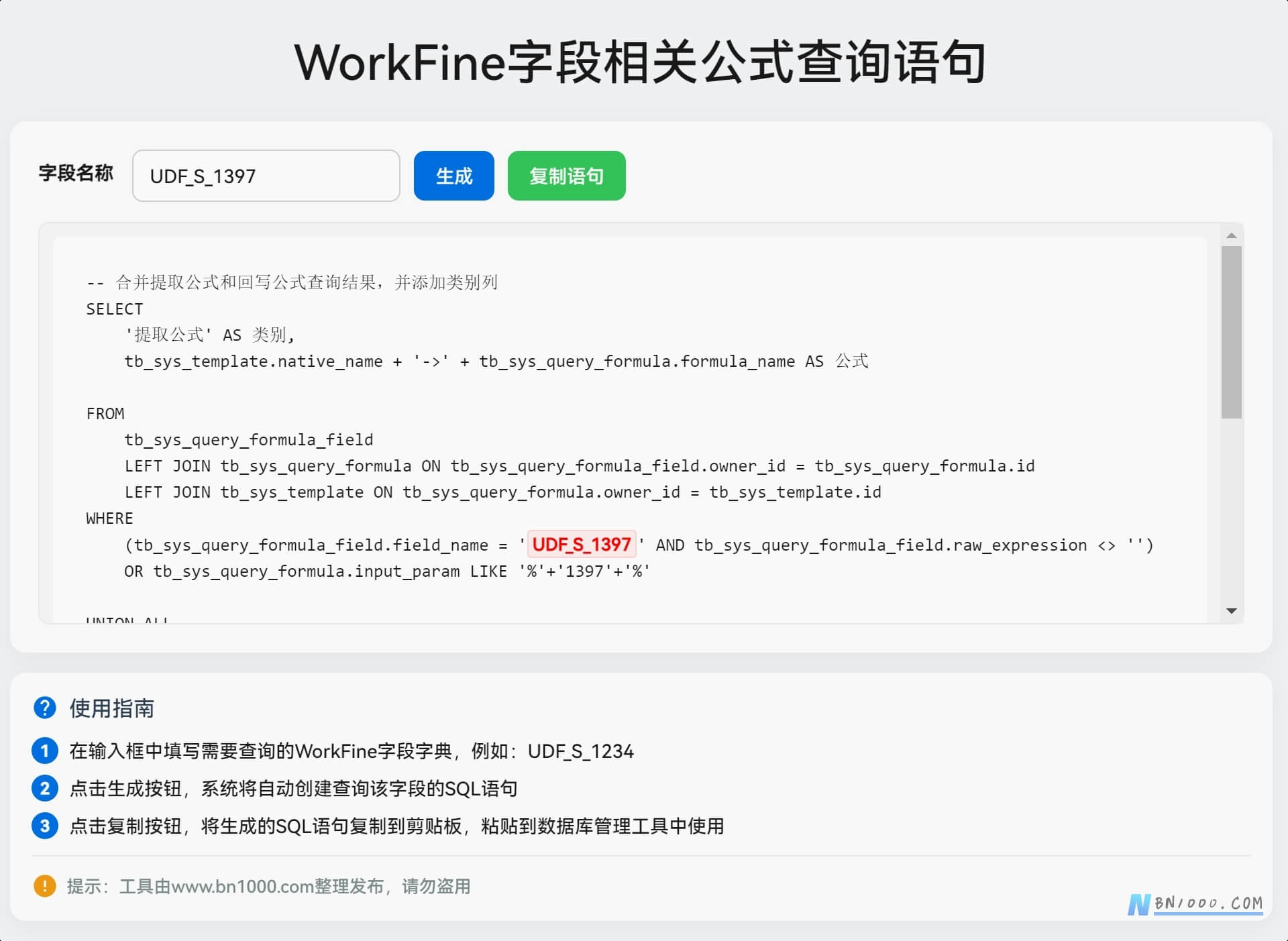The width and height of the screenshot is (1288, 941).
Task: Click the OR input_param LIKE '1397' line
Action: (387, 571)
